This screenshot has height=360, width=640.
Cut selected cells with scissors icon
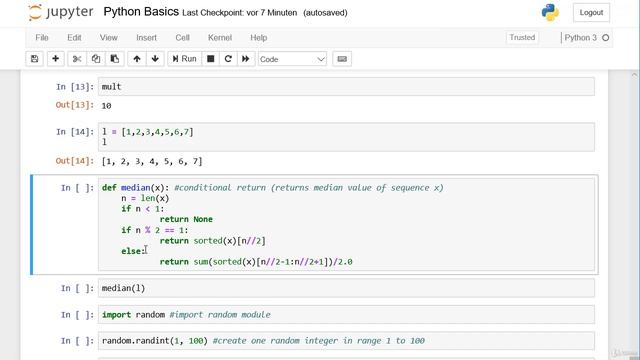[77, 59]
